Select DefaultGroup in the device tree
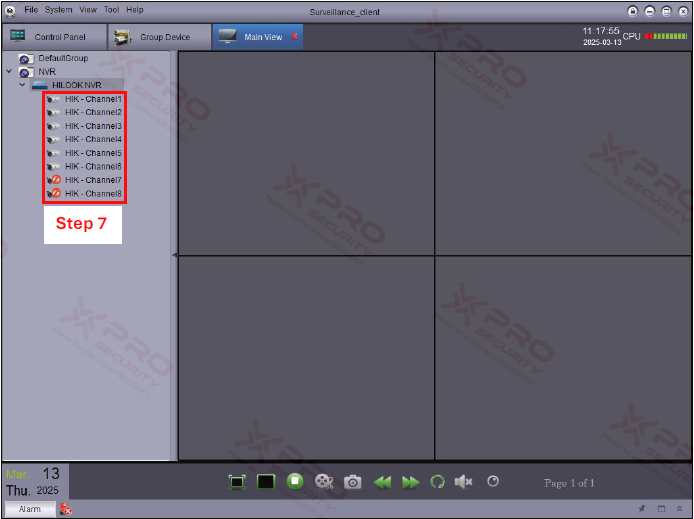 pos(63,58)
